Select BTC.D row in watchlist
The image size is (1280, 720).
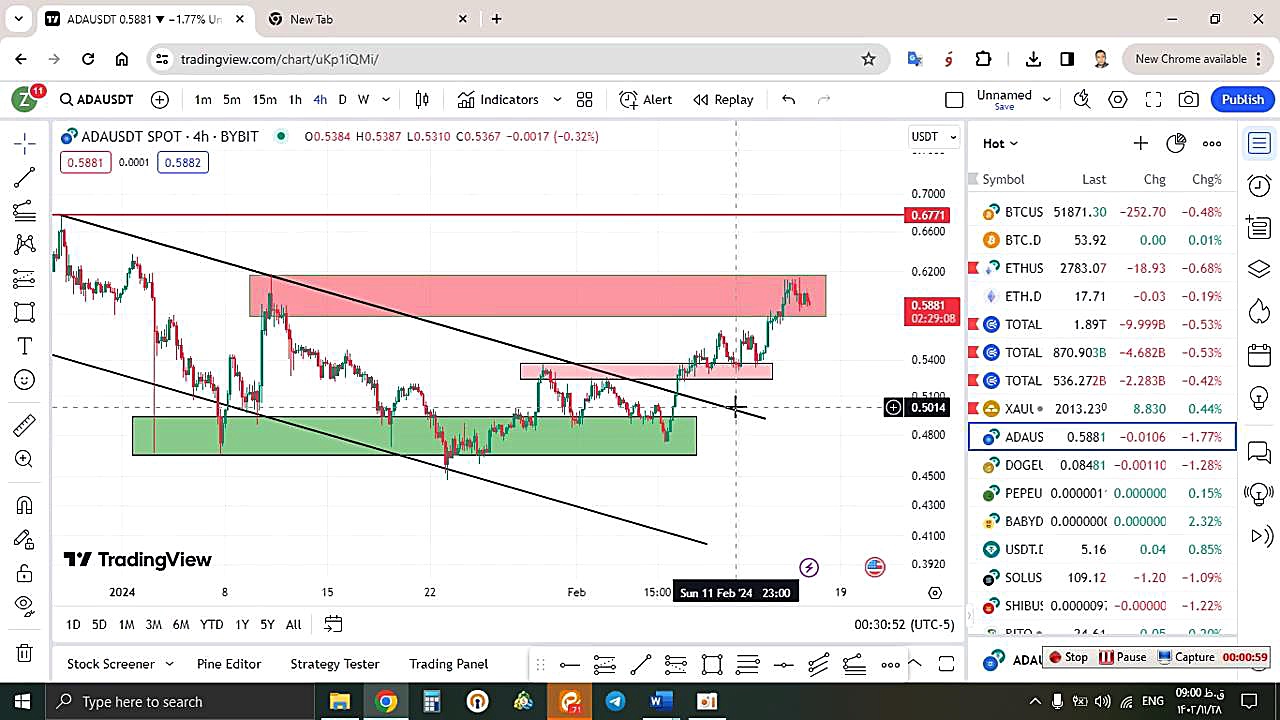1102,240
